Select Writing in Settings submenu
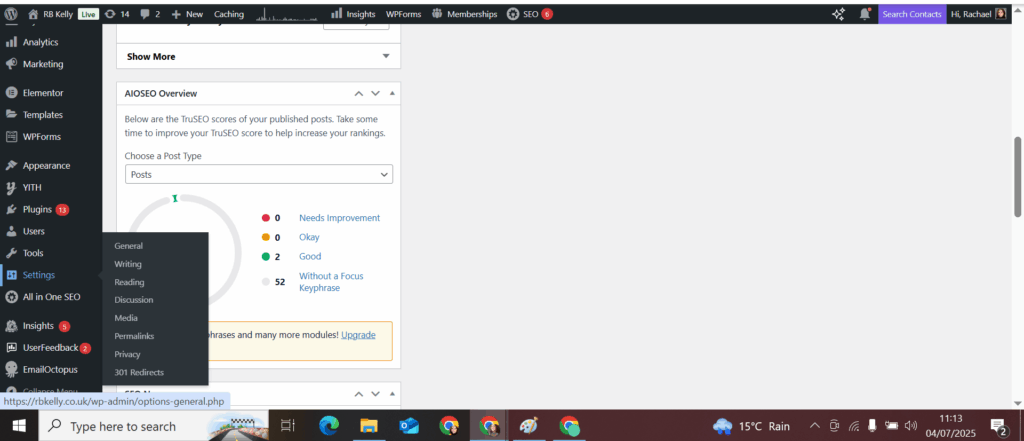The height and width of the screenshot is (441, 1024). point(127,264)
